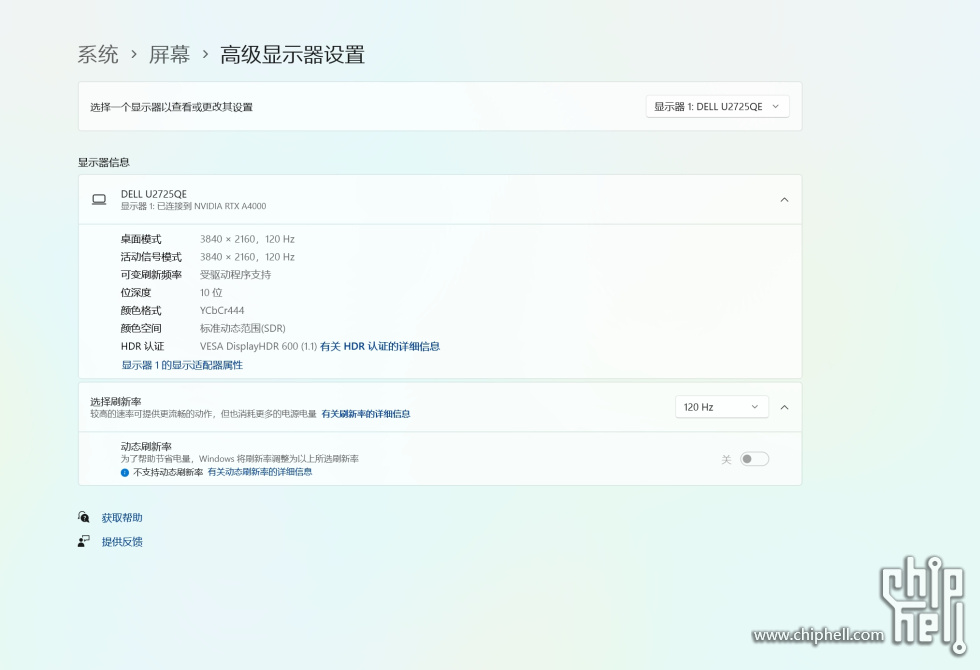Click the 高级显示器设置 breadcrumb title
The width and height of the screenshot is (980, 670).
(292, 54)
